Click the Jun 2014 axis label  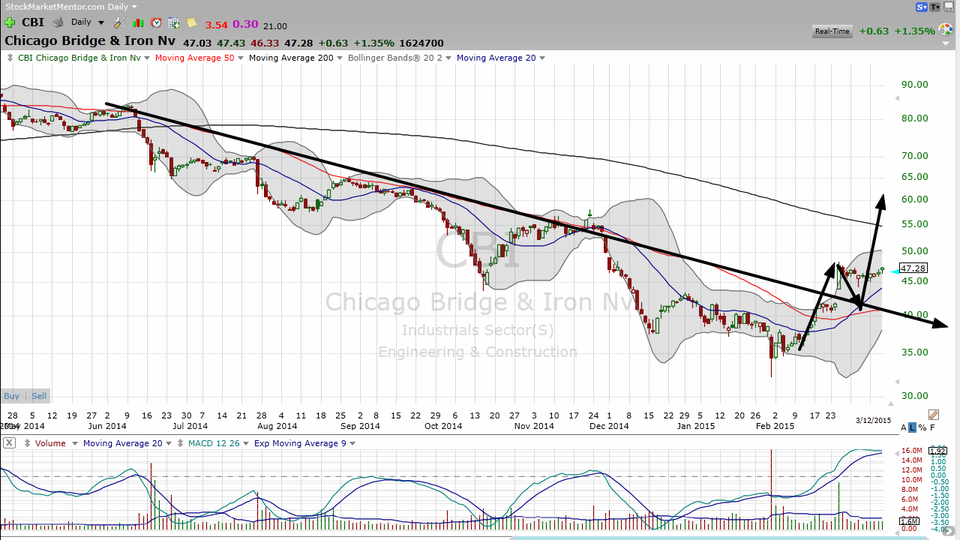pos(107,426)
